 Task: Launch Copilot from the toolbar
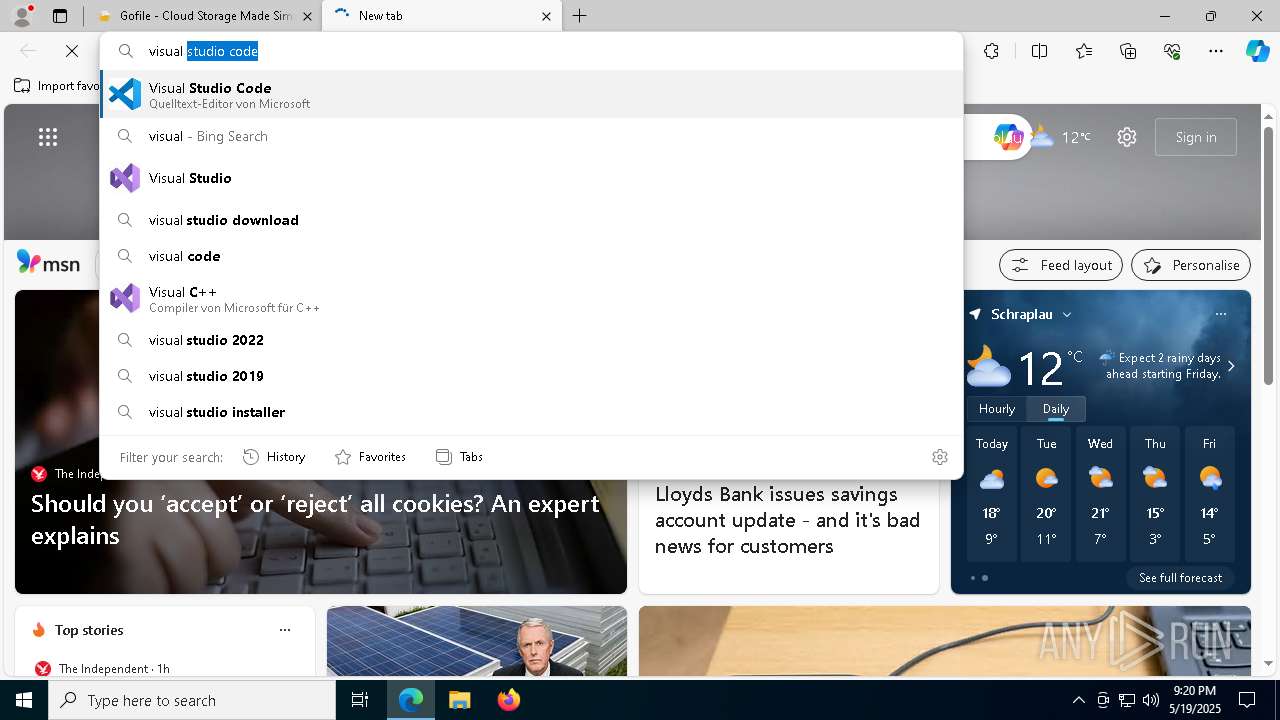[1257, 51]
